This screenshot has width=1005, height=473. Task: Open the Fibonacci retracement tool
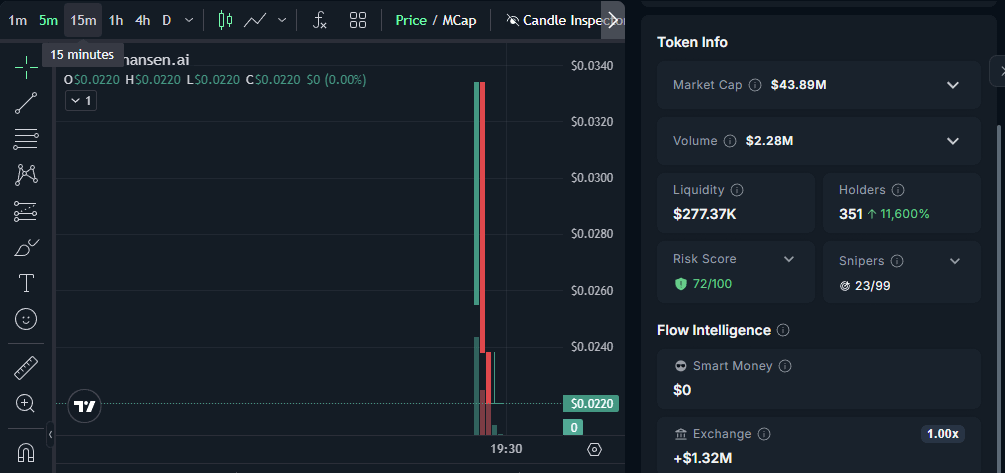click(x=26, y=138)
